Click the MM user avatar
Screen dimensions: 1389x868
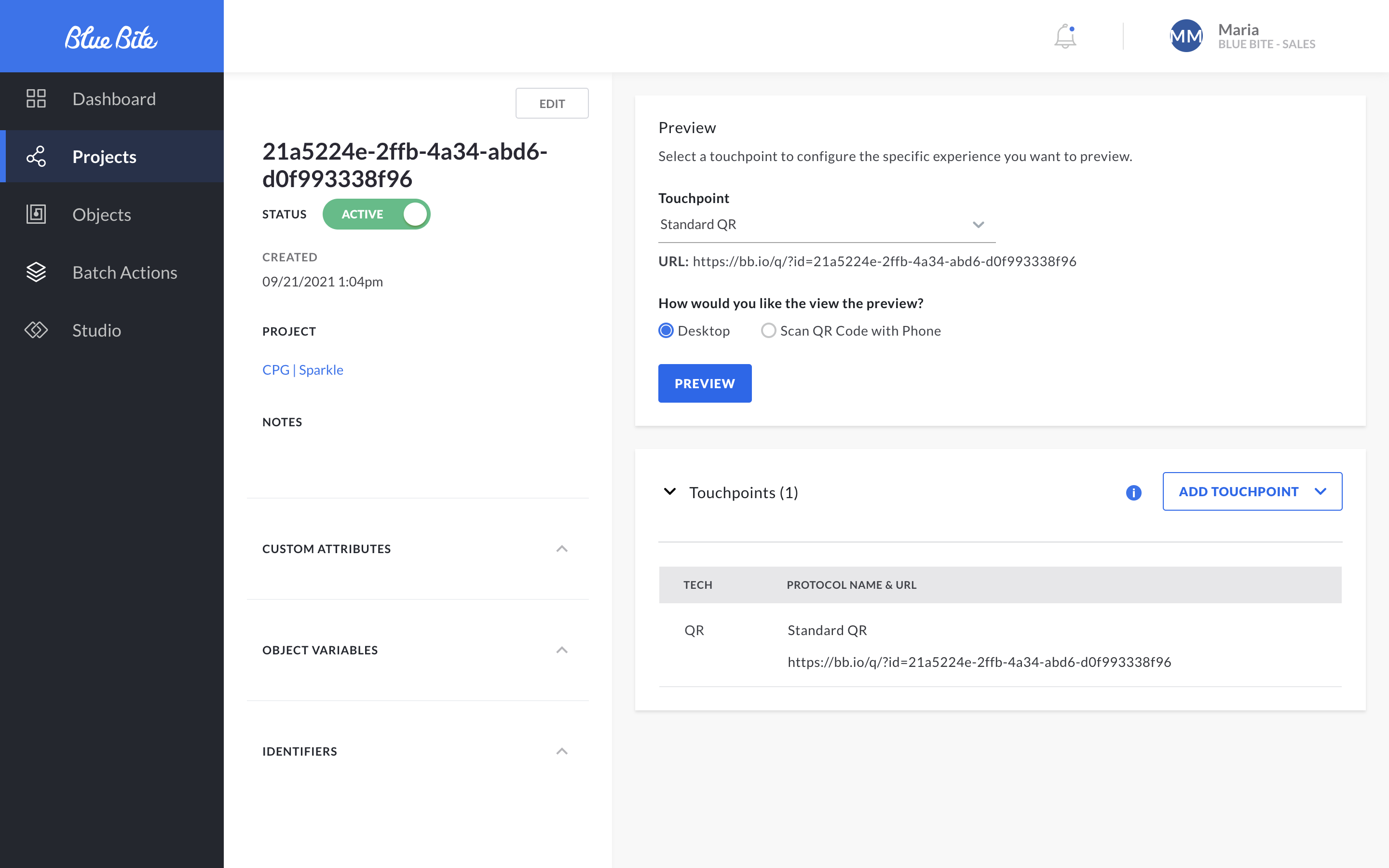point(1186,36)
